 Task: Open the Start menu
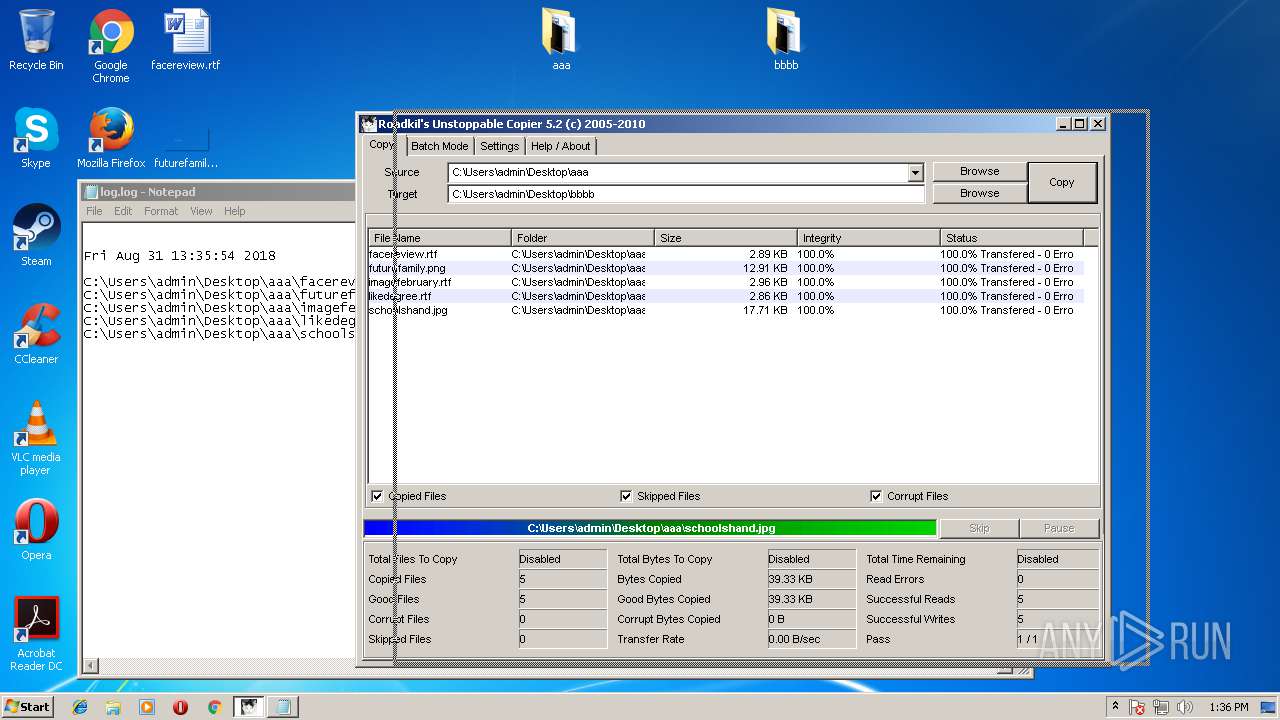tap(27, 707)
